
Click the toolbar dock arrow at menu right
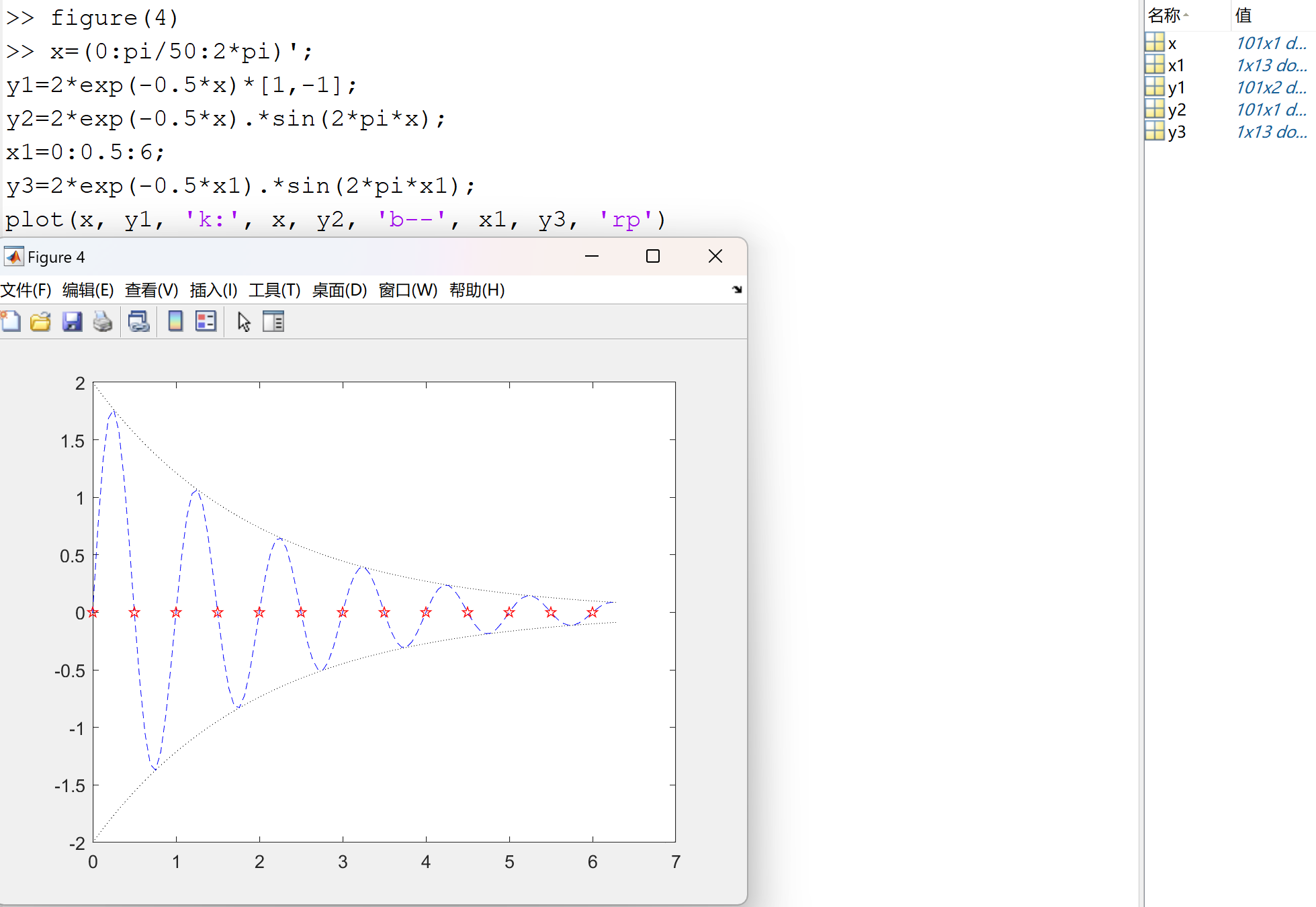point(737,290)
